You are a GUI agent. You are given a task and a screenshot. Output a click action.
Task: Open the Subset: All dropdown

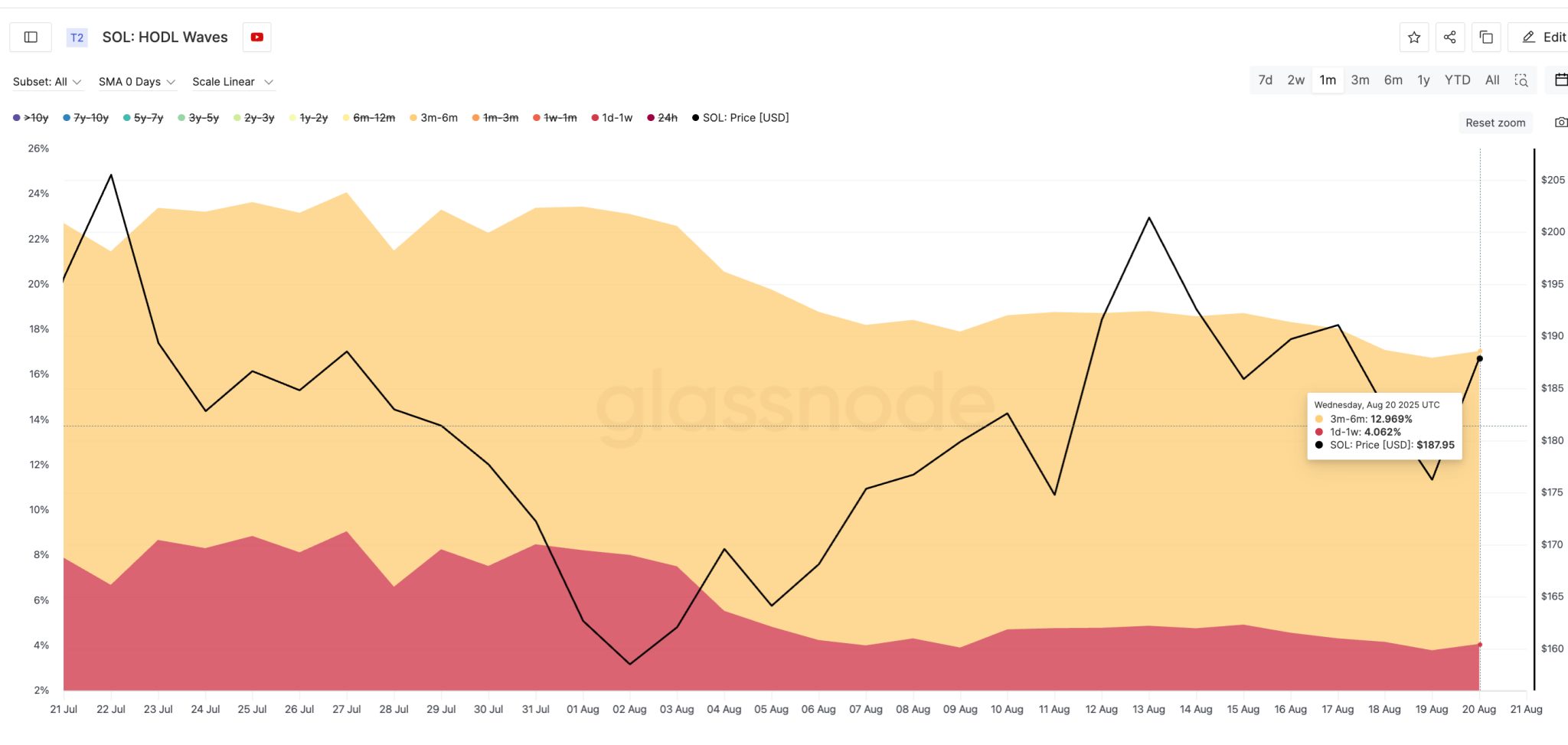click(x=47, y=82)
